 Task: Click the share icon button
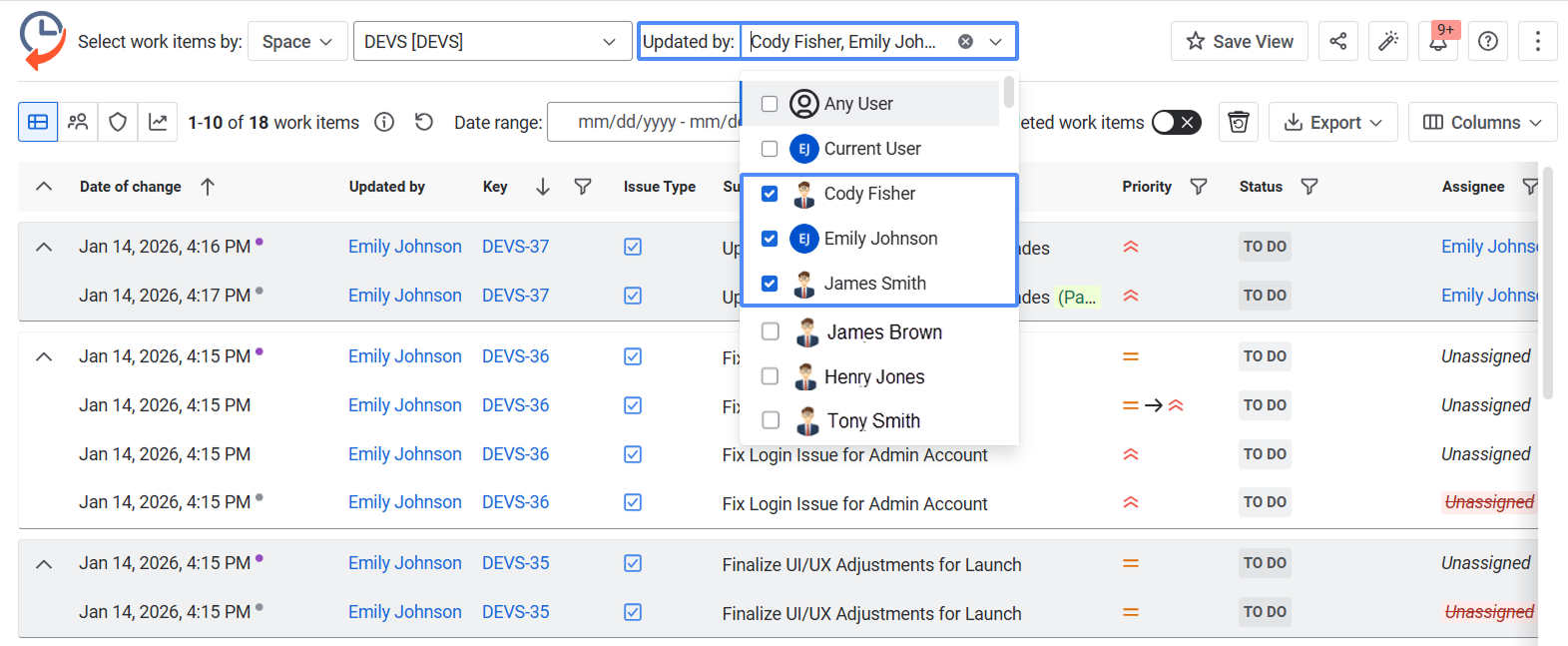[x=1337, y=41]
